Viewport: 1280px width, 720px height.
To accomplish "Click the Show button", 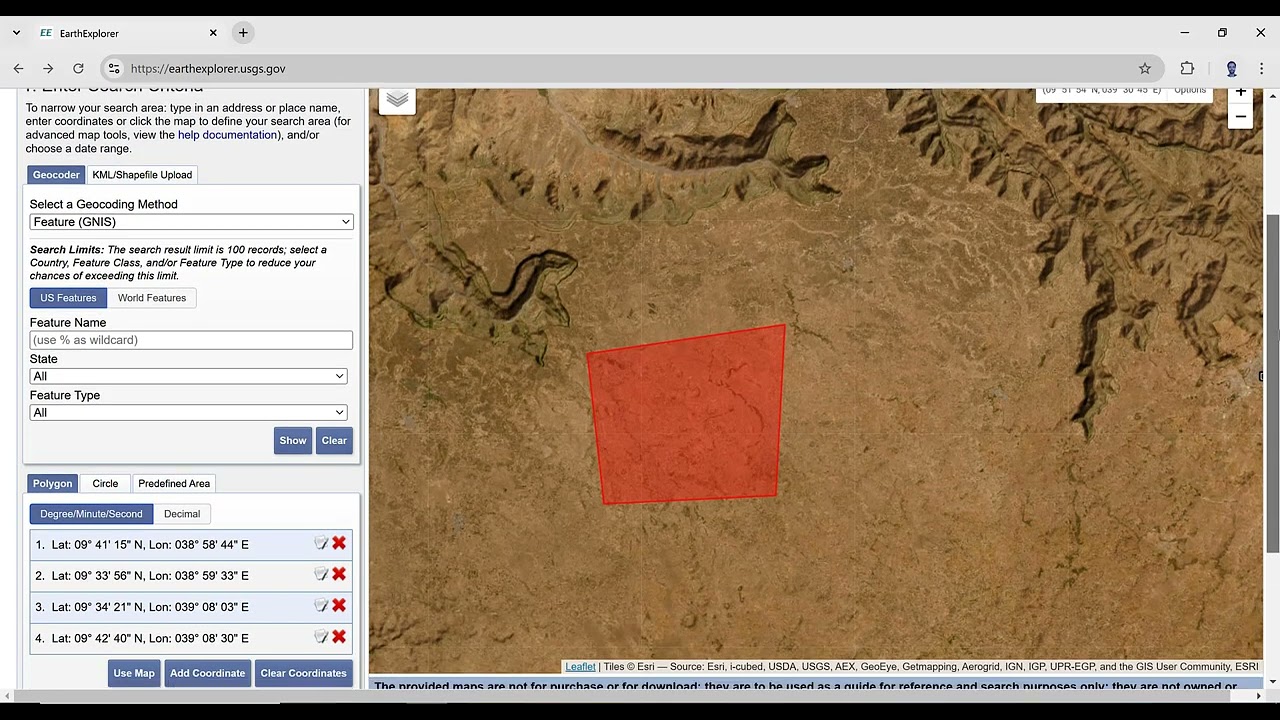I will coord(293,441).
